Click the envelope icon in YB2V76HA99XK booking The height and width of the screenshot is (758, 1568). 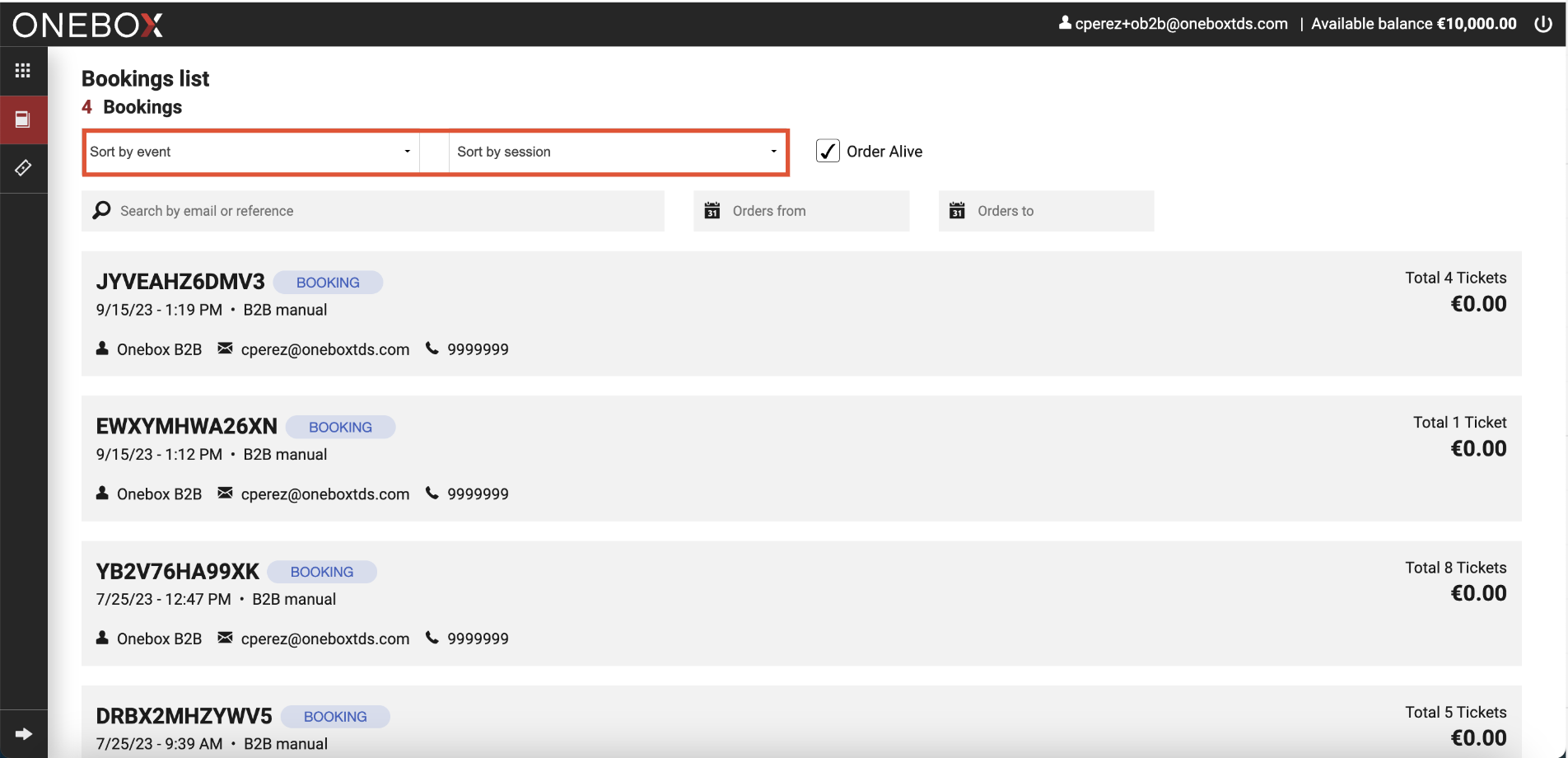[x=225, y=638]
